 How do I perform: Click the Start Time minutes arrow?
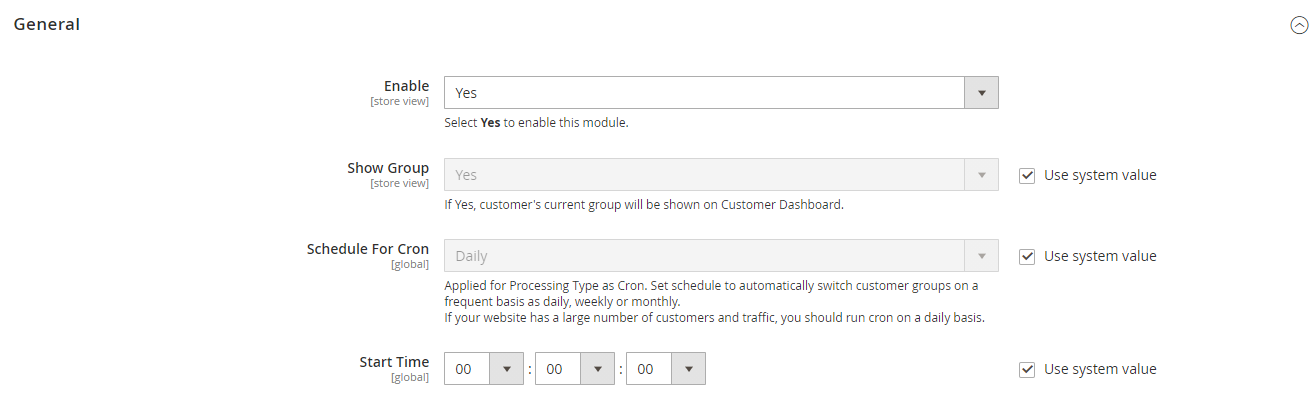[597, 369]
